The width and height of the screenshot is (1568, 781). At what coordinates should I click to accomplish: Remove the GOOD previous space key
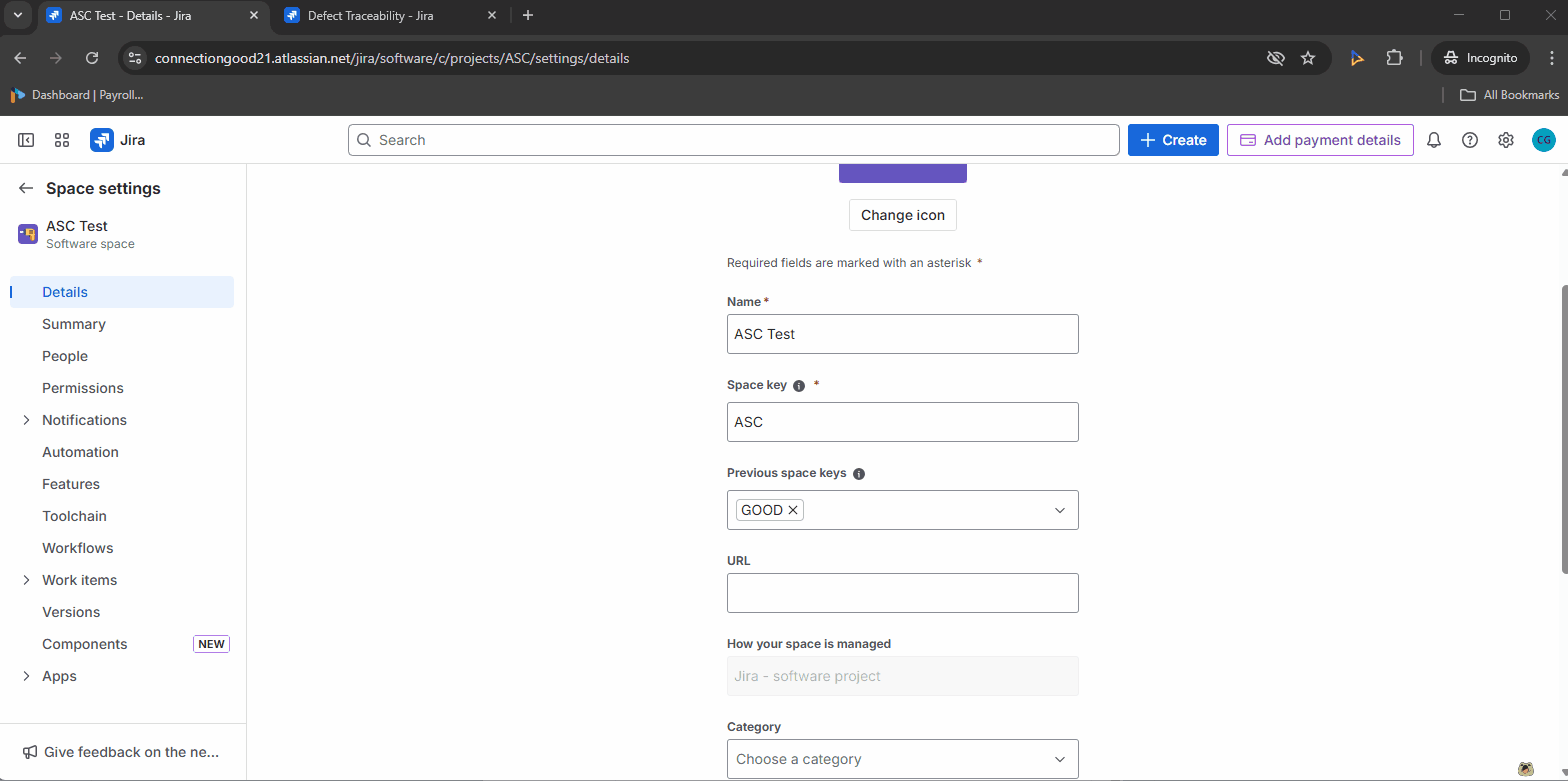pos(793,510)
